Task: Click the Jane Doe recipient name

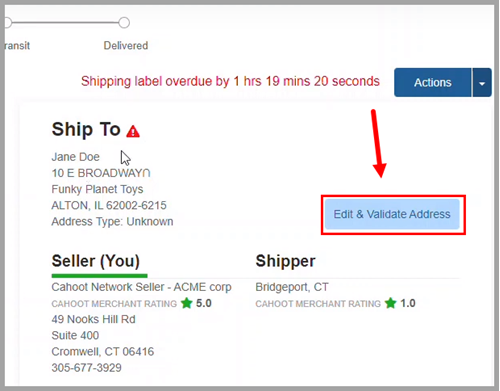Action: tap(76, 157)
